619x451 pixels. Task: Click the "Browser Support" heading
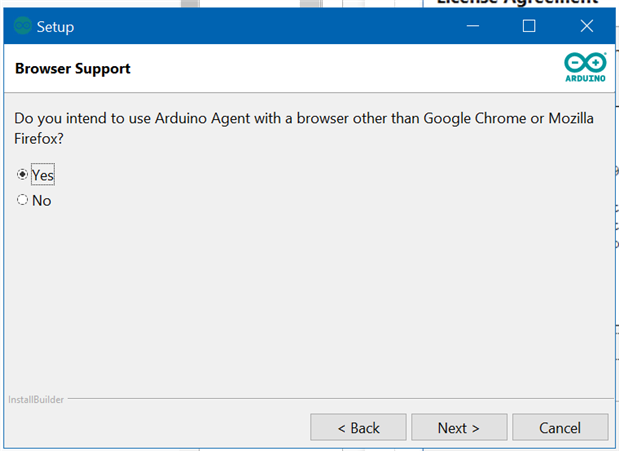(73, 69)
